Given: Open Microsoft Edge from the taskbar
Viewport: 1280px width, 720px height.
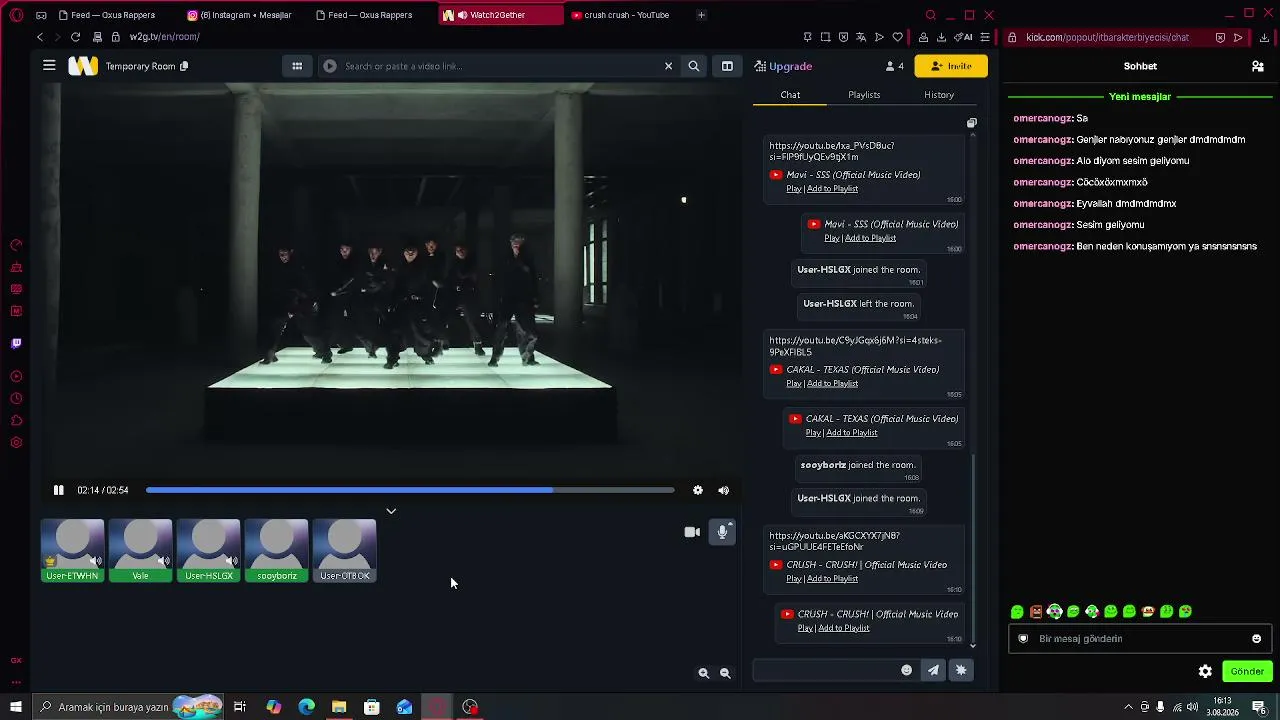Looking at the screenshot, I should pyautogui.click(x=306, y=707).
